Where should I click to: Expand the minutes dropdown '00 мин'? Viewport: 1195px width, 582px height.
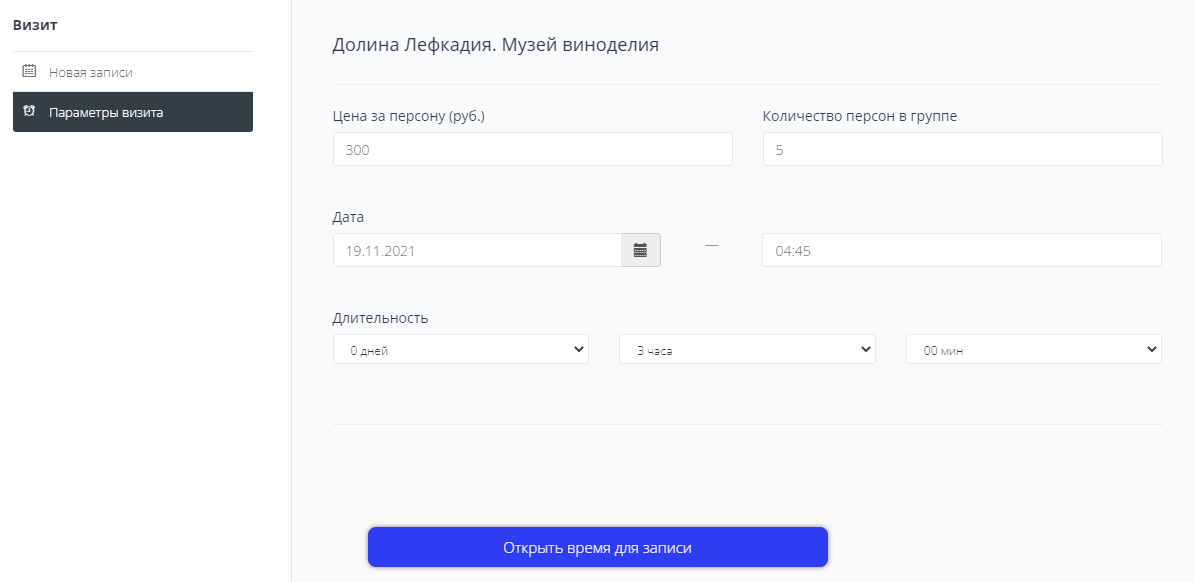click(1033, 350)
